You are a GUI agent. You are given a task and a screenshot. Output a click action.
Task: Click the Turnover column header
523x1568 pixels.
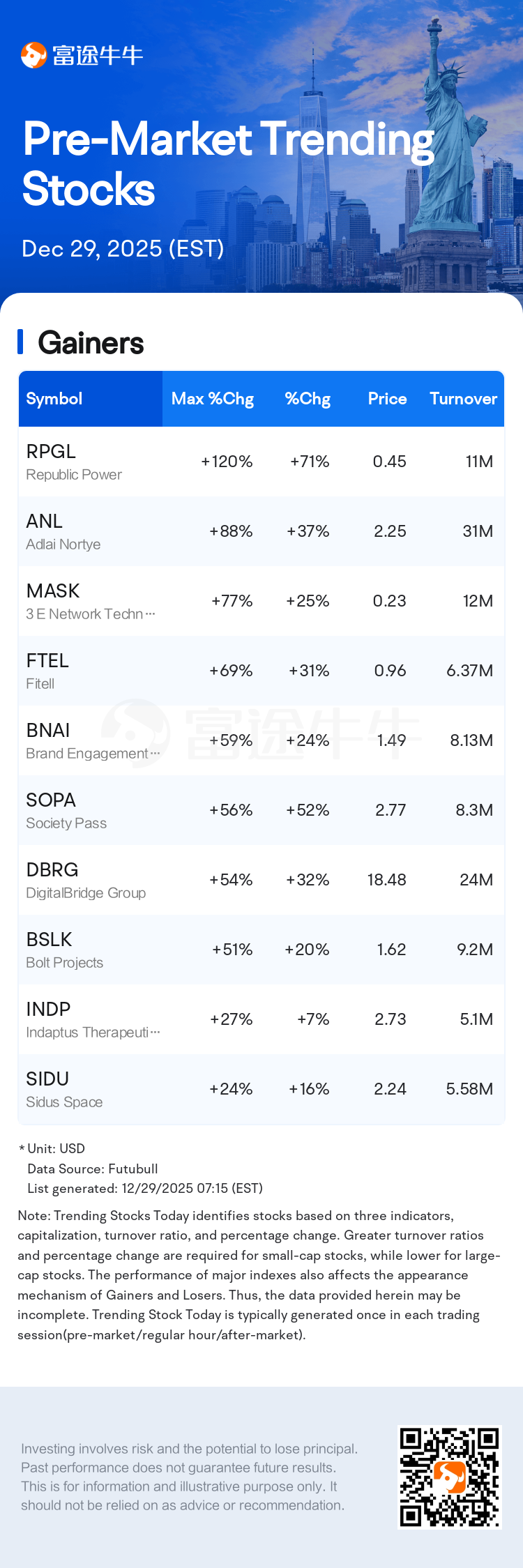coord(463,399)
